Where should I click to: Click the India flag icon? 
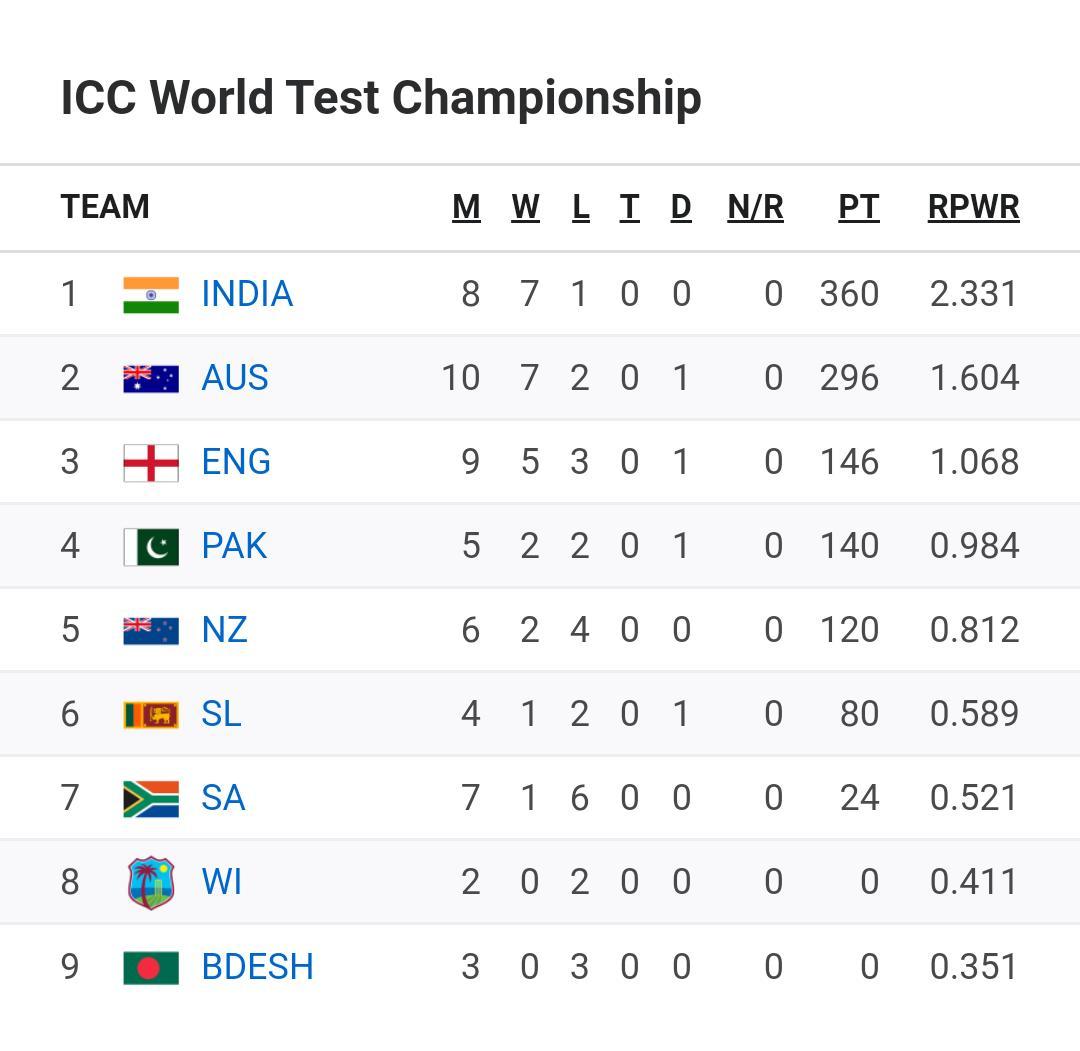[151, 295]
